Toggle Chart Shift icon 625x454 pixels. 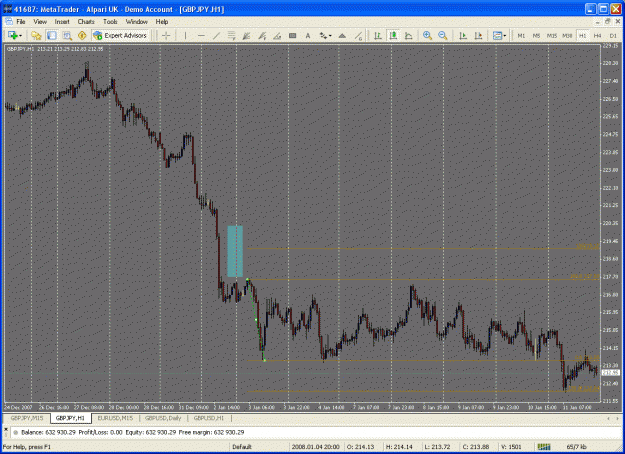click(x=478, y=35)
